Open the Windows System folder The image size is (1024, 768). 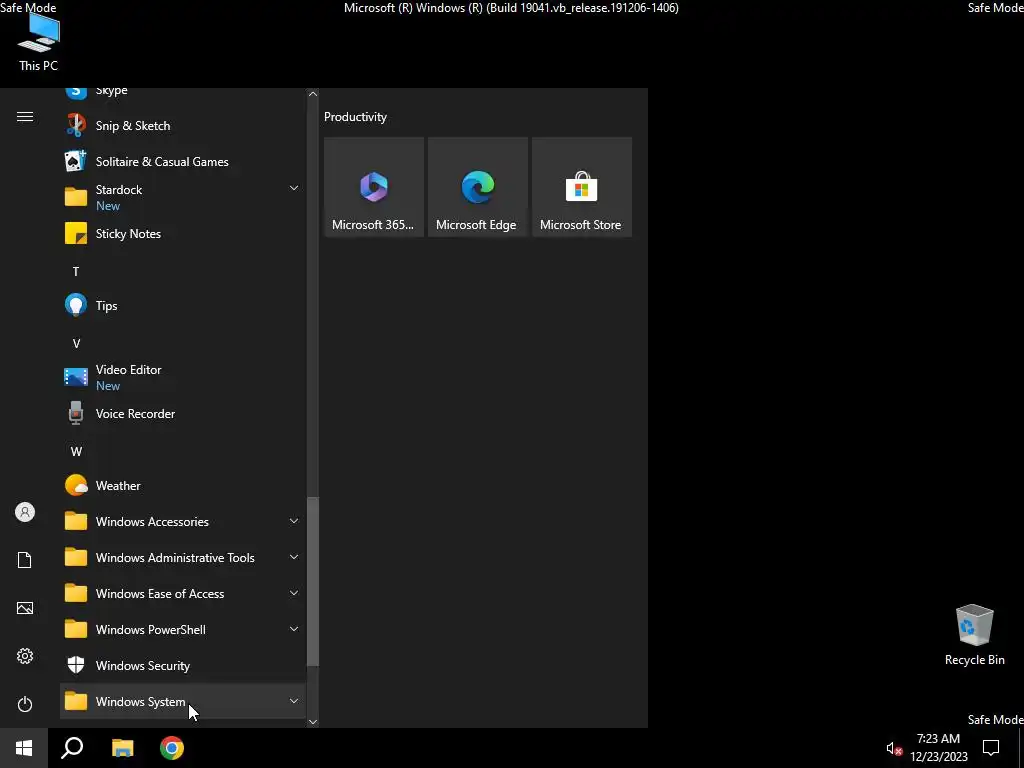coord(183,701)
